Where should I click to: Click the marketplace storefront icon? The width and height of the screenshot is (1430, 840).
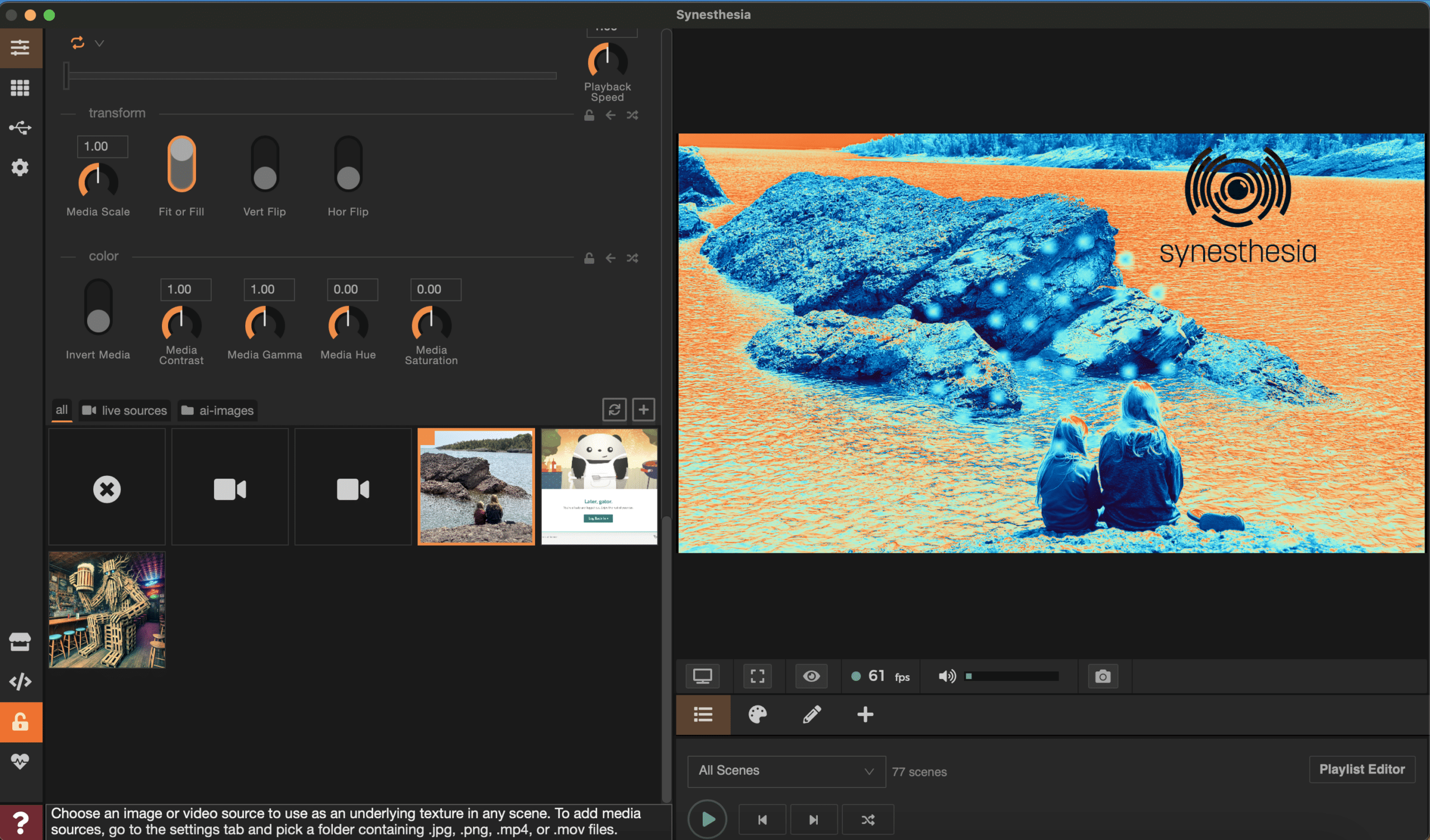pos(20,642)
